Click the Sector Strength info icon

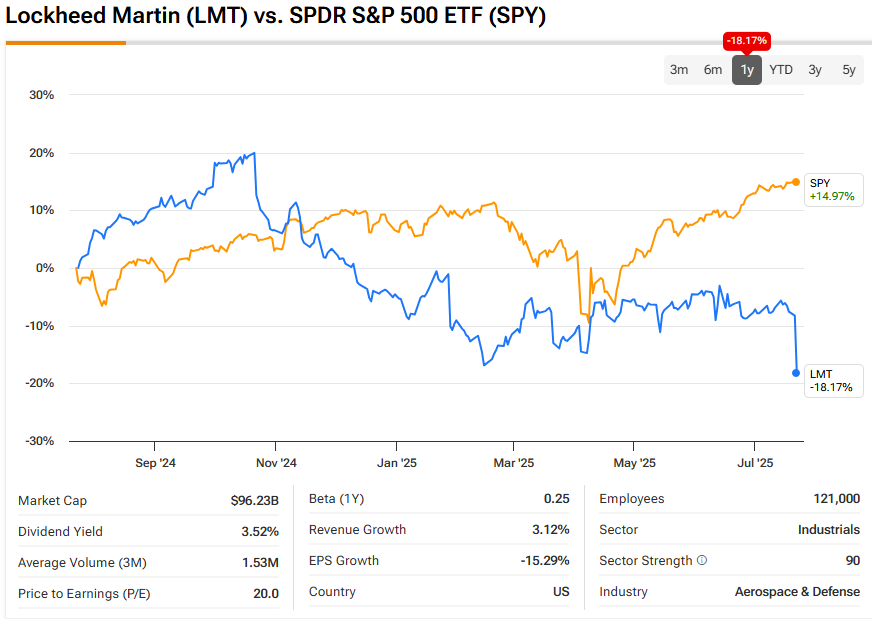(x=702, y=560)
